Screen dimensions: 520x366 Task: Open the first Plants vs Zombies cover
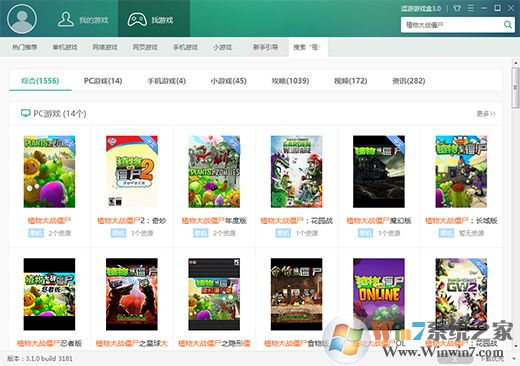(x=49, y=171)
